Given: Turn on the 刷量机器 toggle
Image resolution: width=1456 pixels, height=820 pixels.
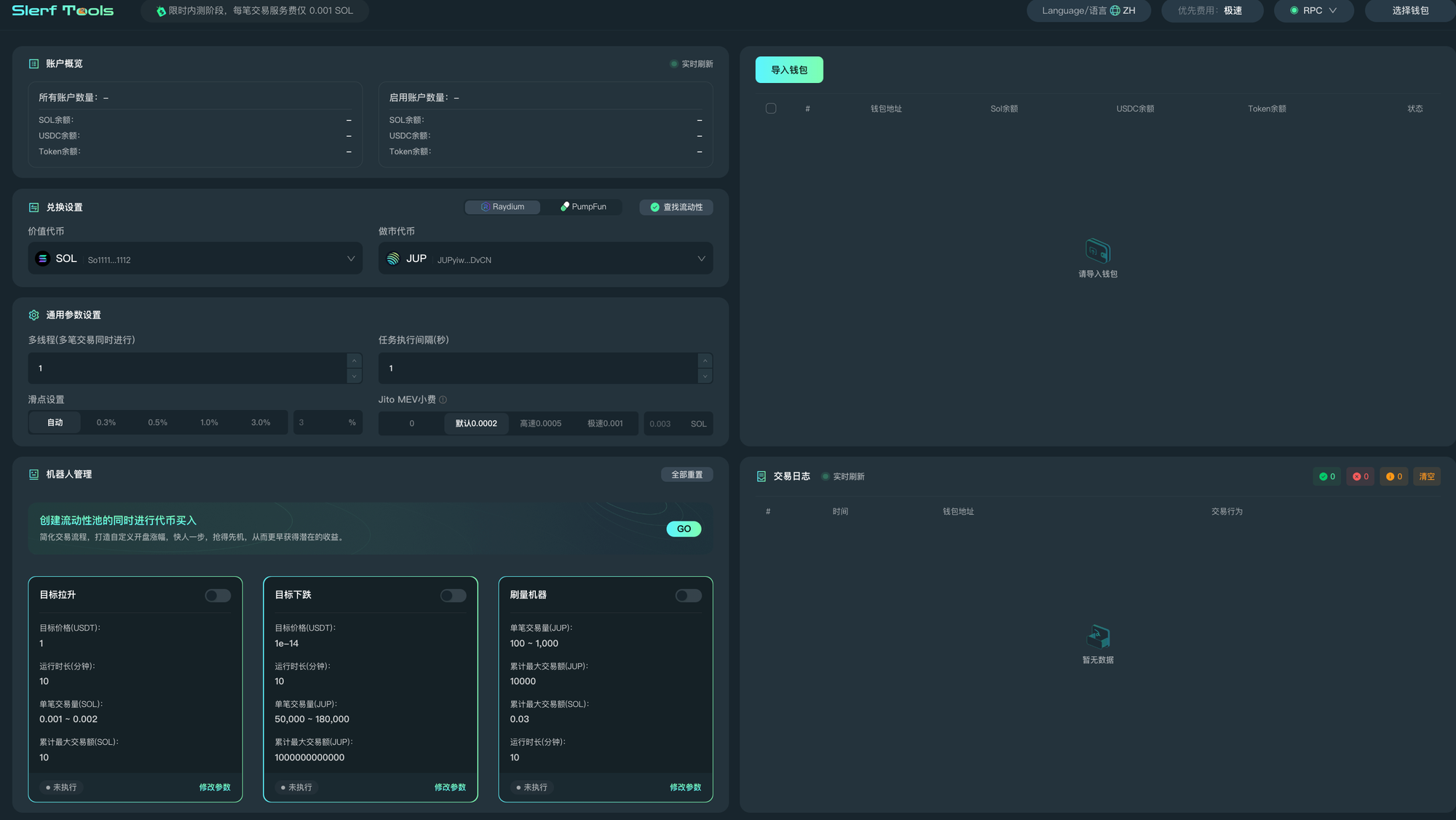Looking at the screenshot, I should (x=688, y=596).
